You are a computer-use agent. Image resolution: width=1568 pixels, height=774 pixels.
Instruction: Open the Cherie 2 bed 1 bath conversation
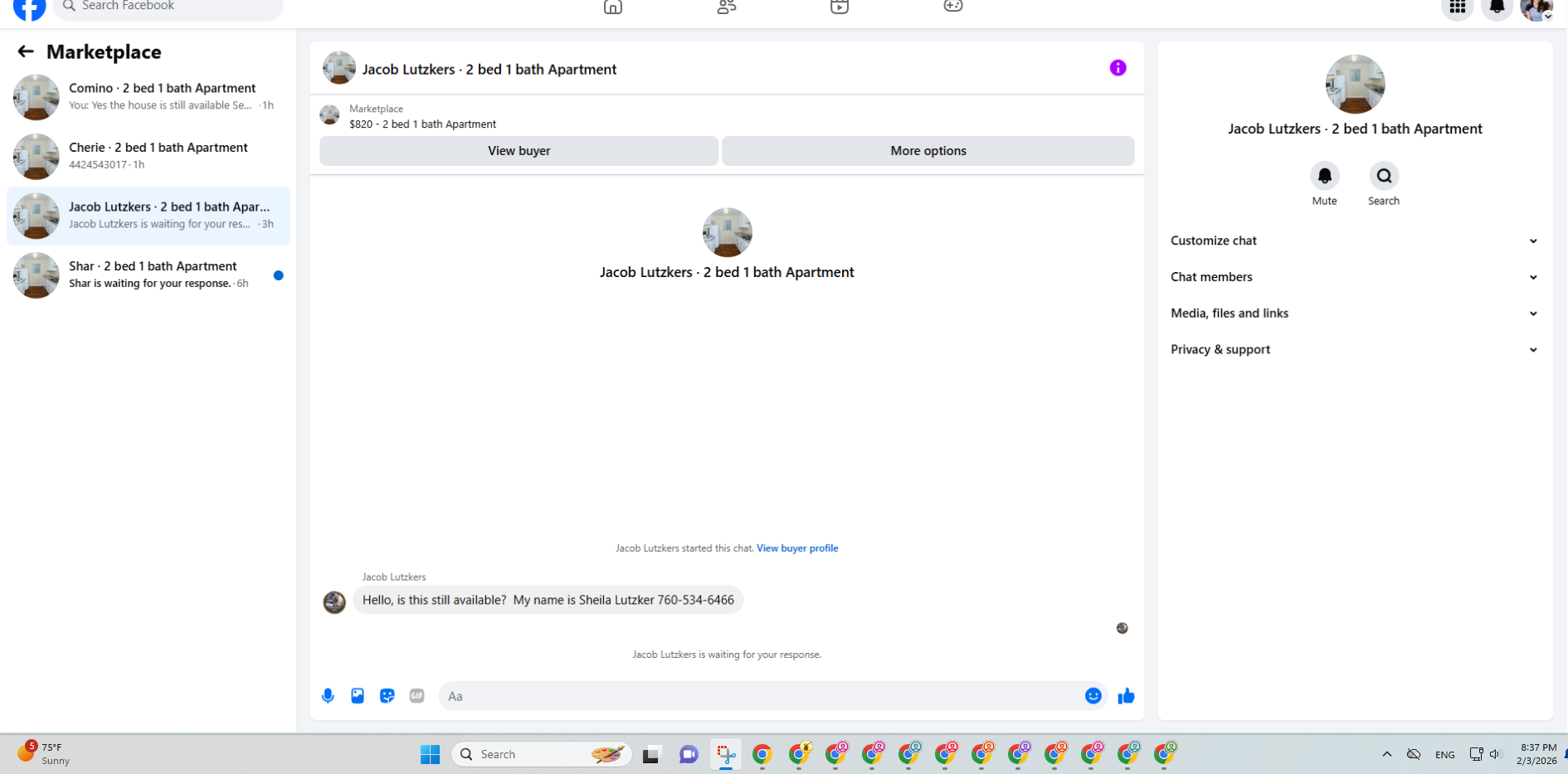pyautogui.click(x=149, y=156)
